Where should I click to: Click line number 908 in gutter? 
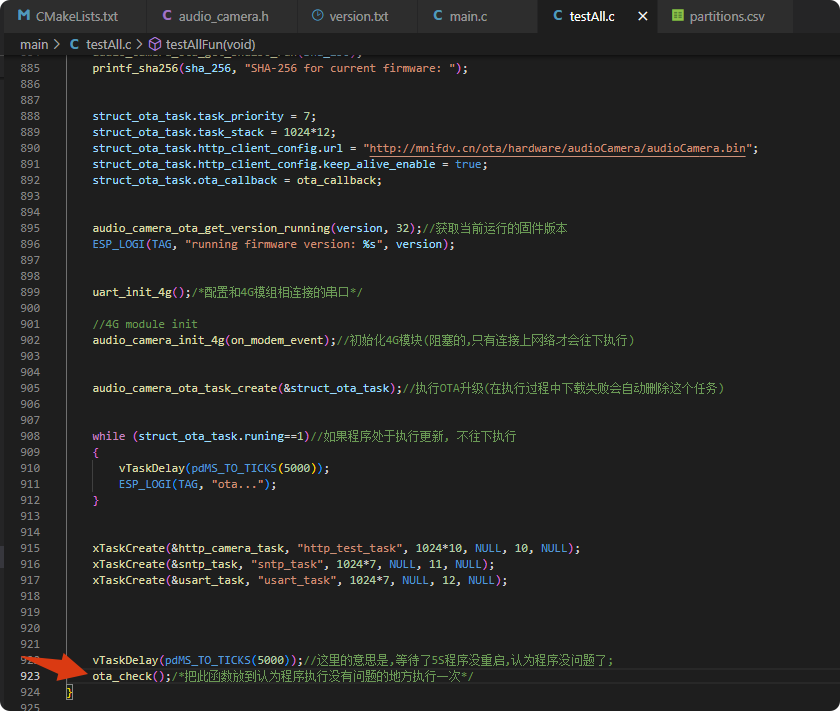(x=30, y=436)
